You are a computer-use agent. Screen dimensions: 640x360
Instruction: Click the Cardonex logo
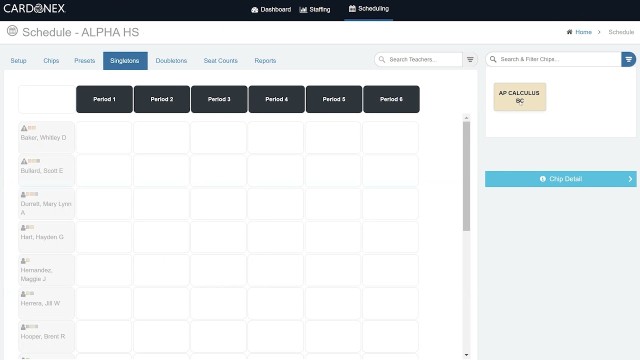pos(34,9)
